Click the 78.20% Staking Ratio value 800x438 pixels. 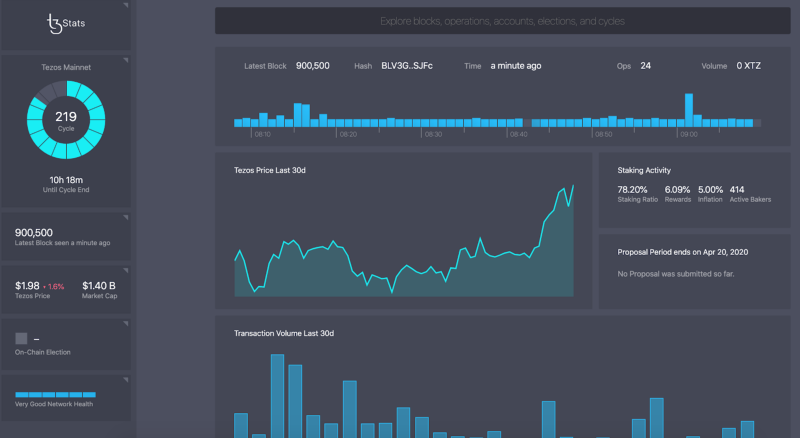click(632, 189)
